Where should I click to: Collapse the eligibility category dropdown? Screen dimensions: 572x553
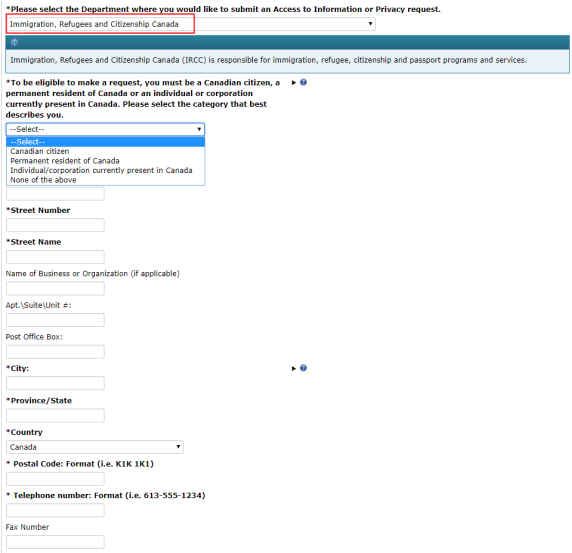click(105, 129)
